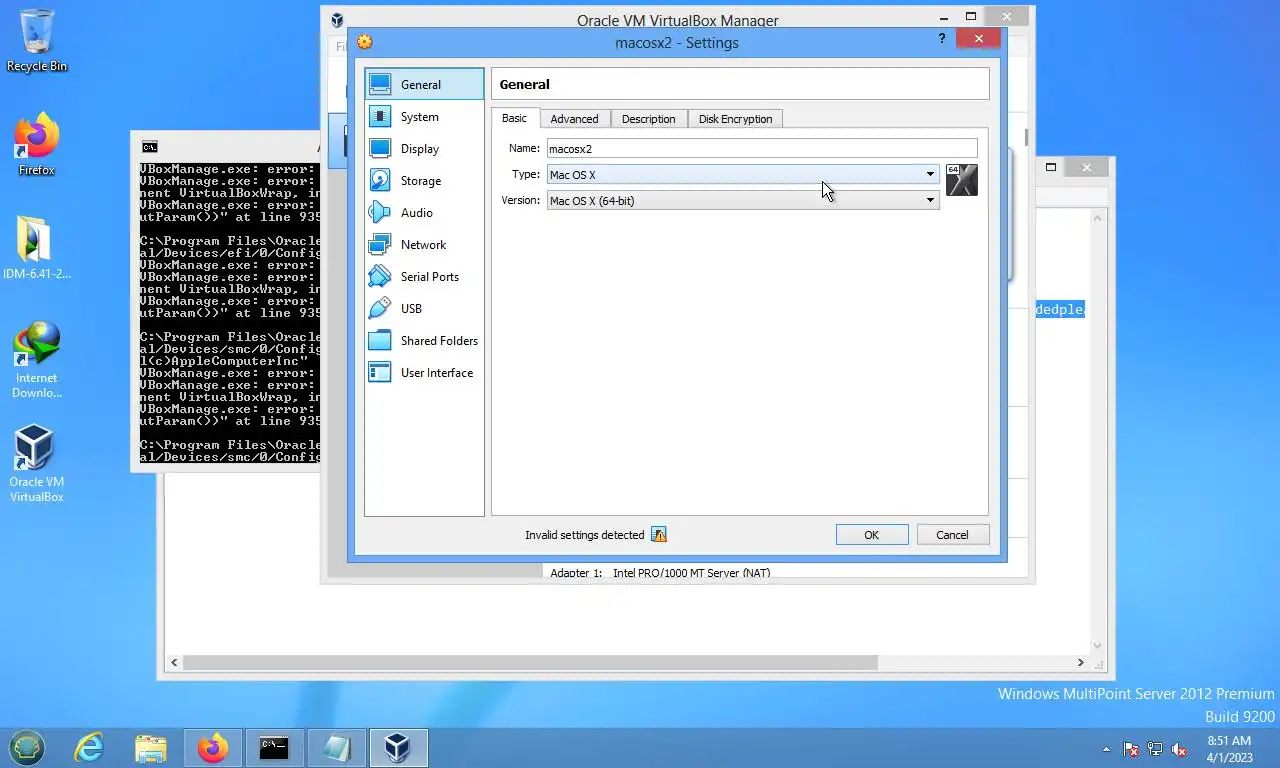1280x768 pixels.
Task: Click the Start button
Action: [x=27, y=748]
